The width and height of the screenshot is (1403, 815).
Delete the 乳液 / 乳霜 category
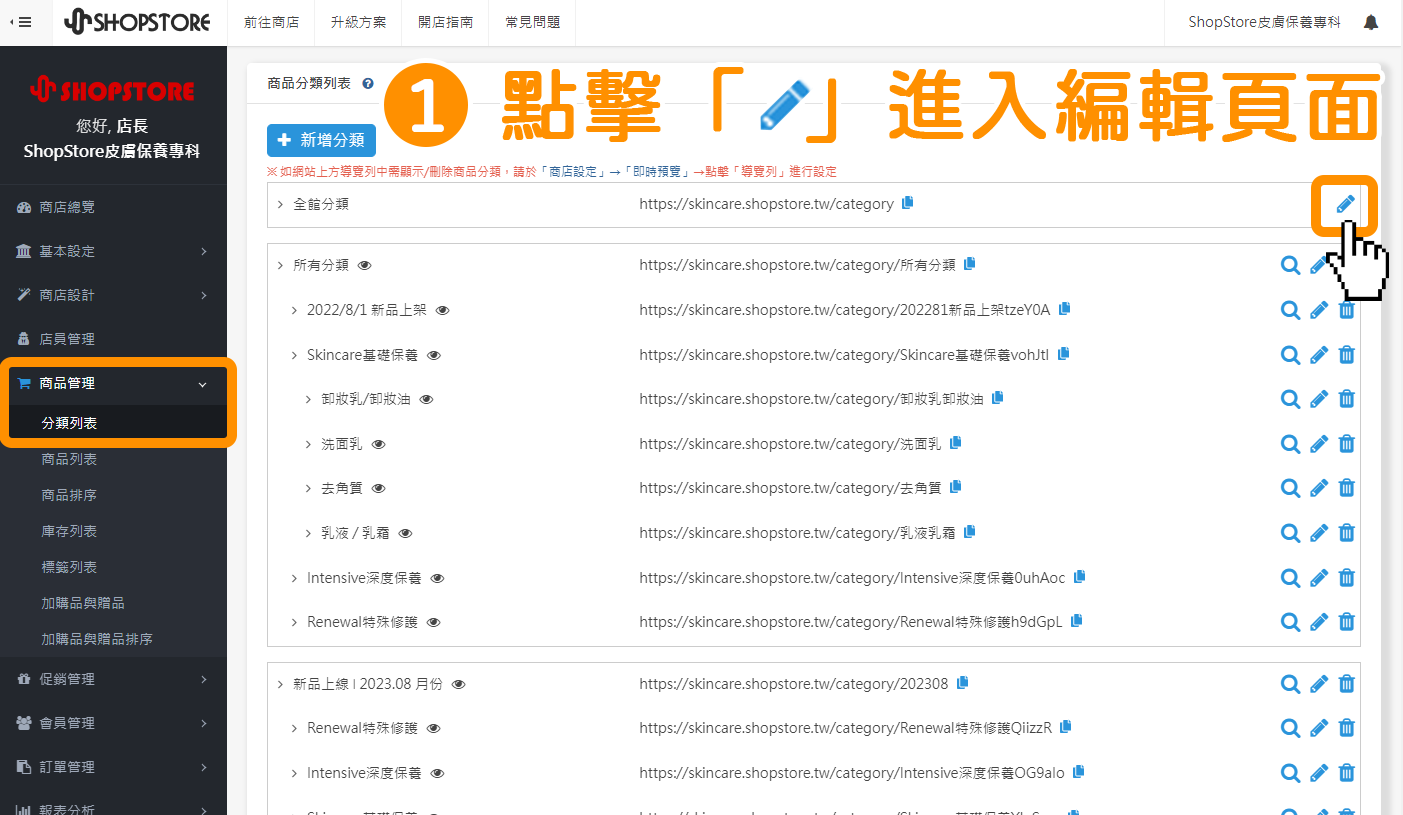1347,533
